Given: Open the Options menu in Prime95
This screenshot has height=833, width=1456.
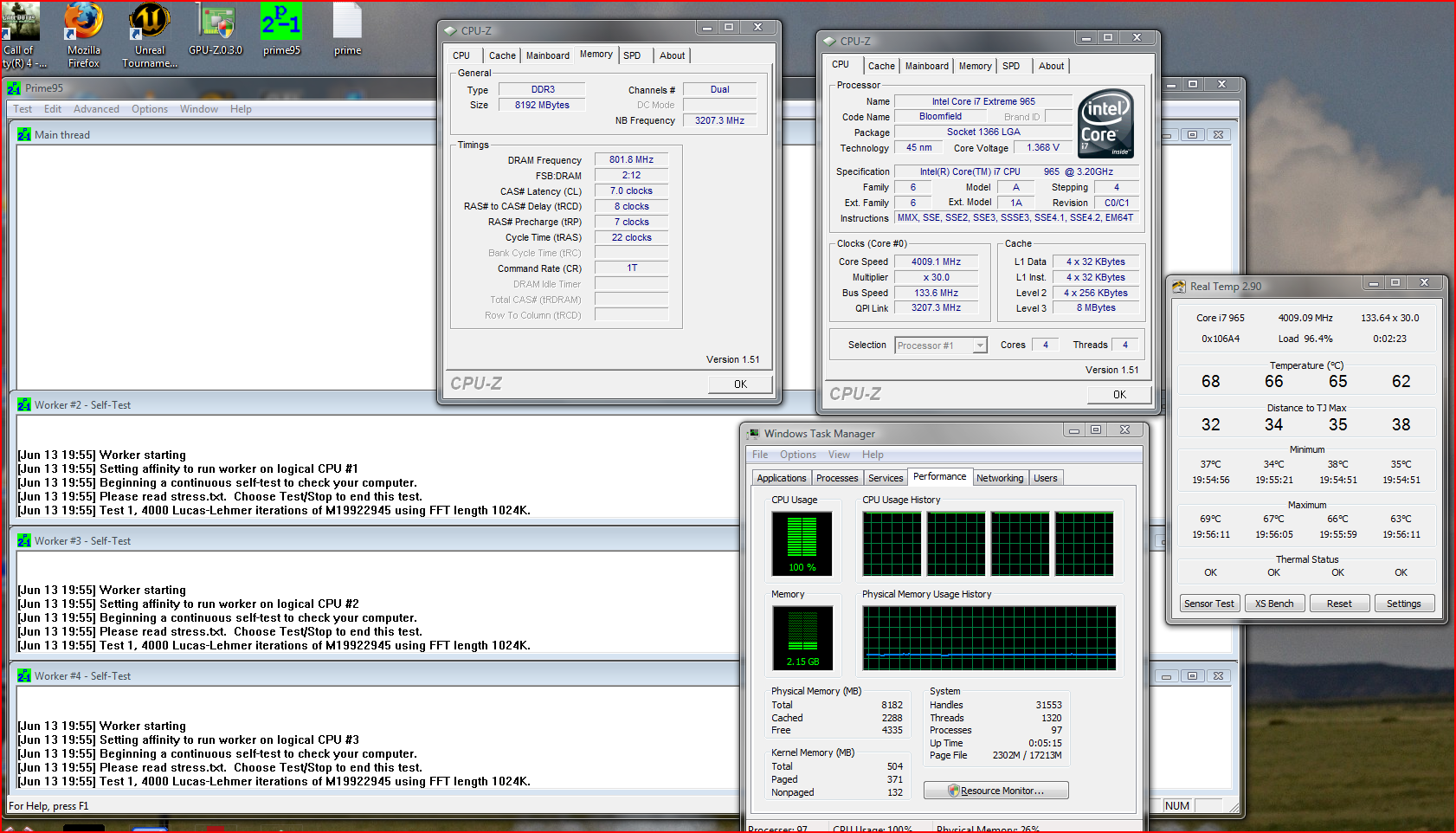Looking at the screenshot, I should pos(150,109).
